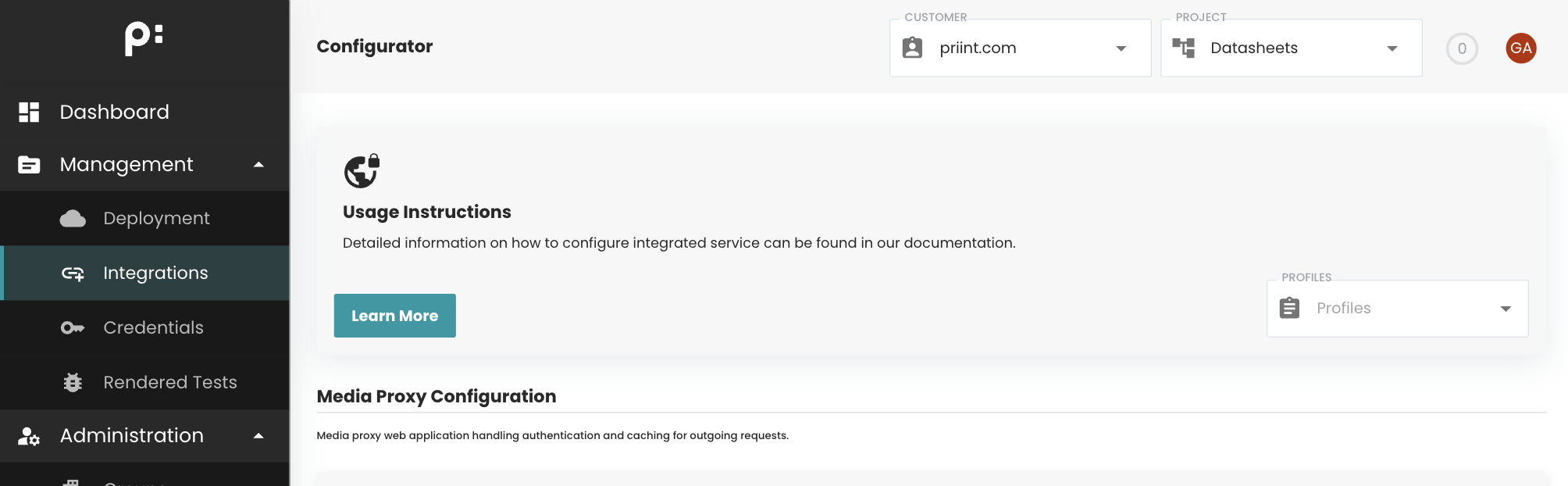1568x486 pixels.
Task: Click the globe lock Usage Instructions icon
Action: point(362,171)
